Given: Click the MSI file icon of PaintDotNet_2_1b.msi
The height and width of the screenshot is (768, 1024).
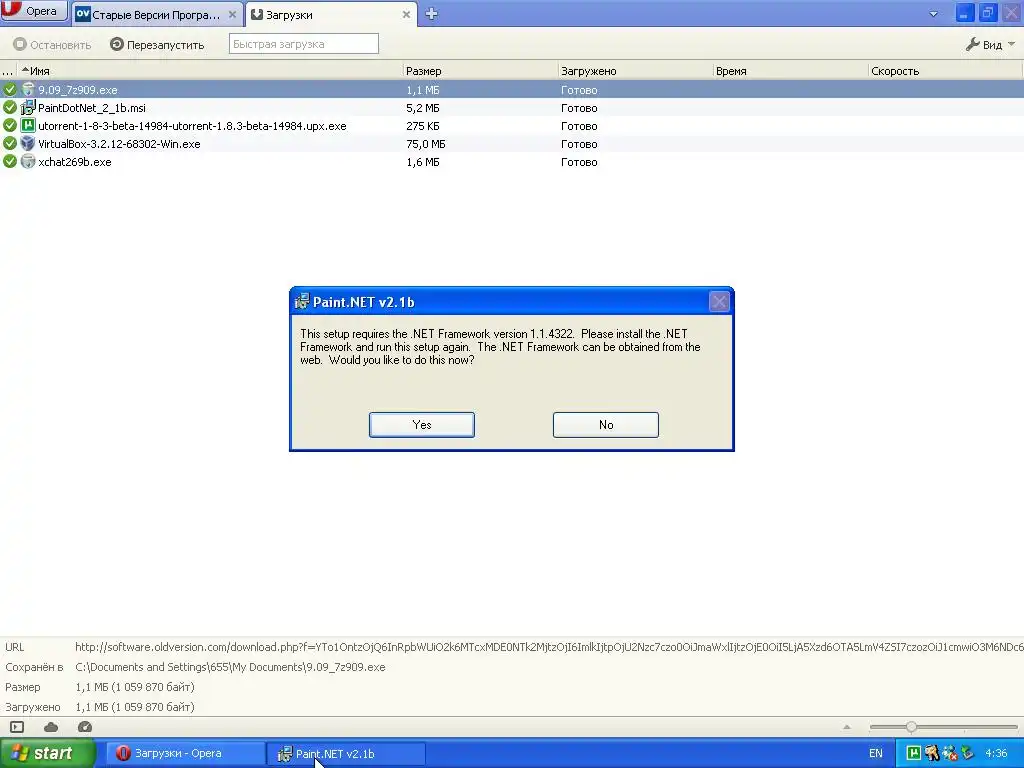Looking at the screenshot, I should [27, 107].
